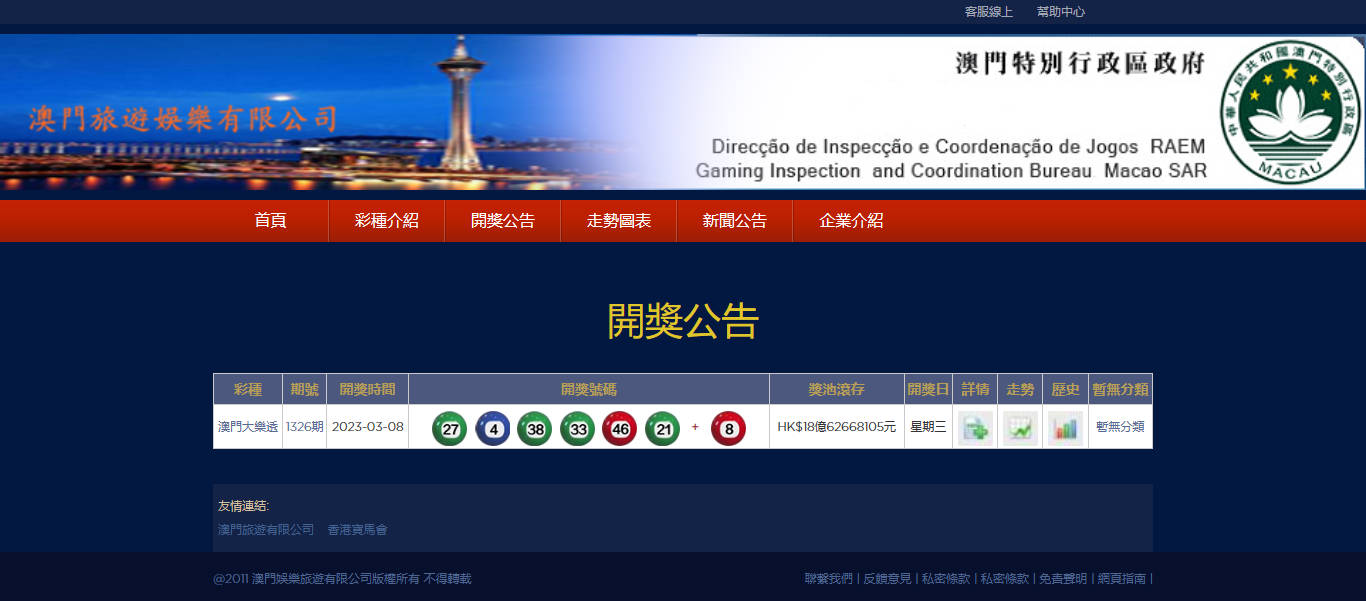Click the 友情連結 label
The image size is (1366, 601).
pyautogui.click(x=244, y=506)
